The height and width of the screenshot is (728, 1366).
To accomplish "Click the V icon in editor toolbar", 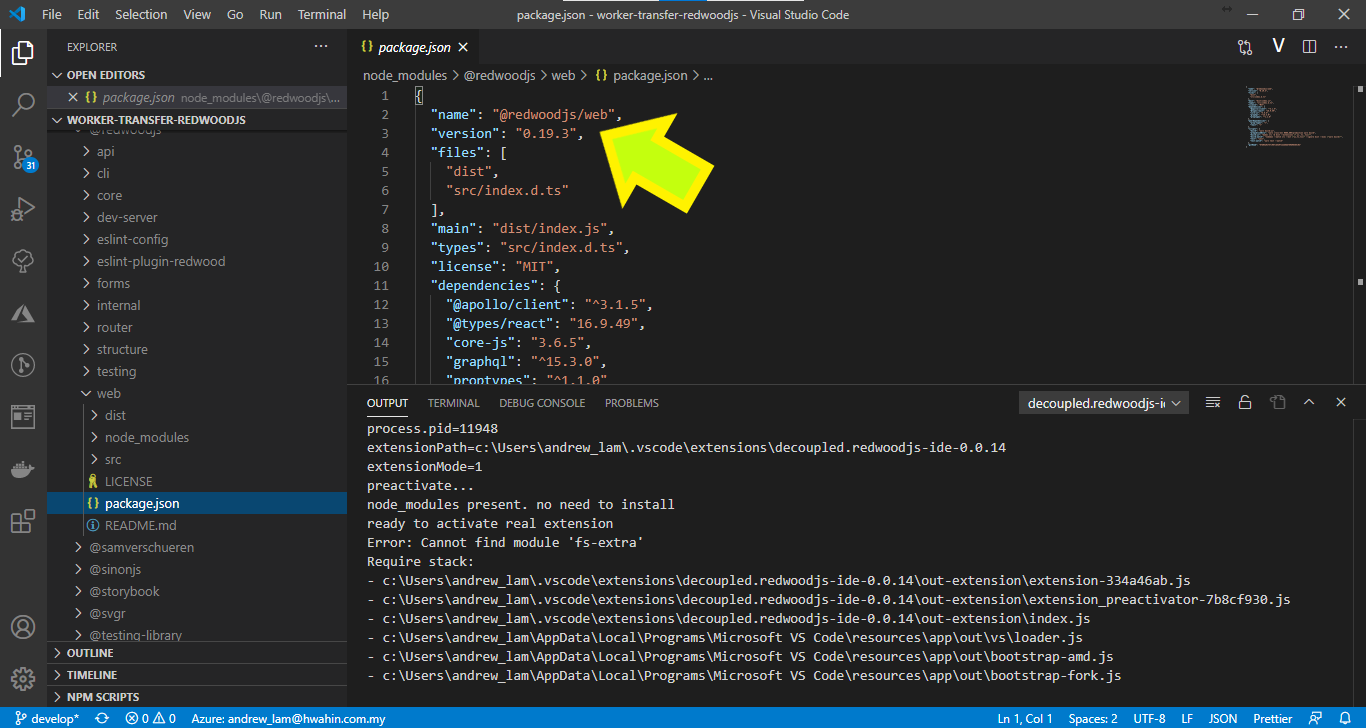I will click(x=1278, y=47).
